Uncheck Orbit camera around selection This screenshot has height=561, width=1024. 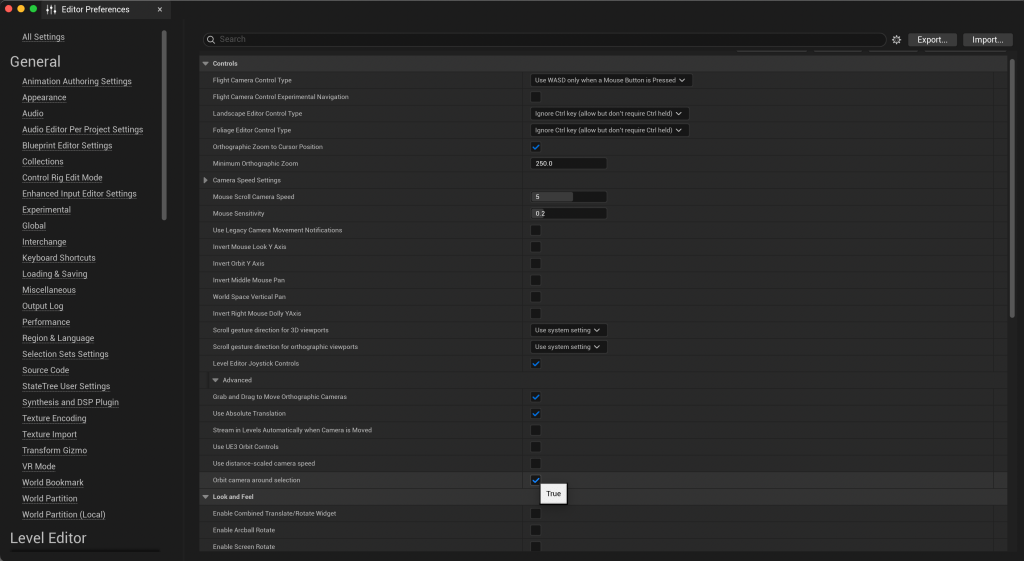tap(535, 480)
